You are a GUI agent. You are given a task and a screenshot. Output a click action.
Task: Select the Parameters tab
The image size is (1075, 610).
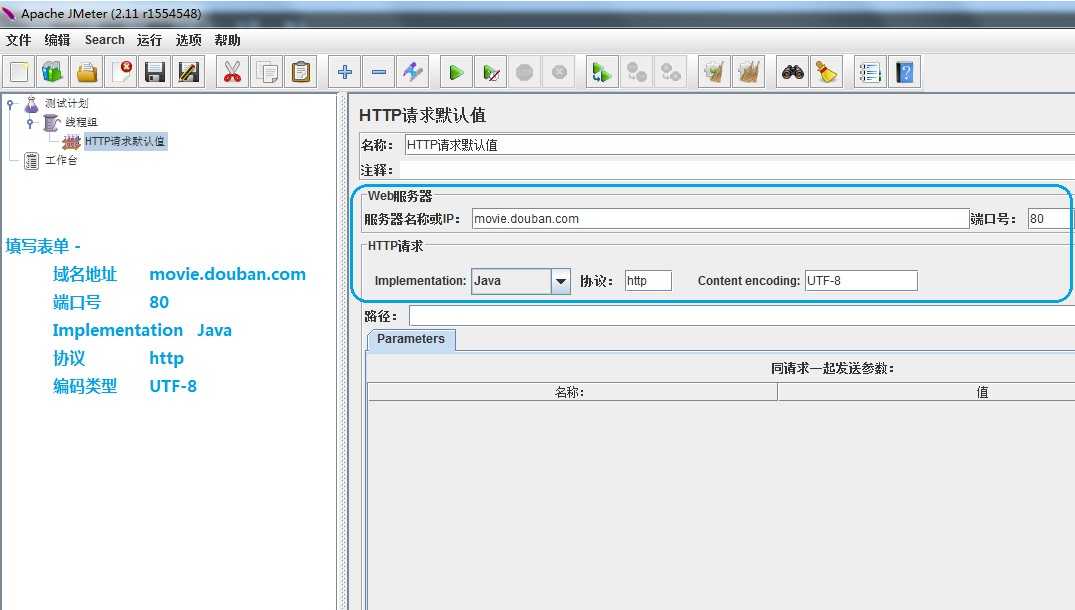pos(411,339)
